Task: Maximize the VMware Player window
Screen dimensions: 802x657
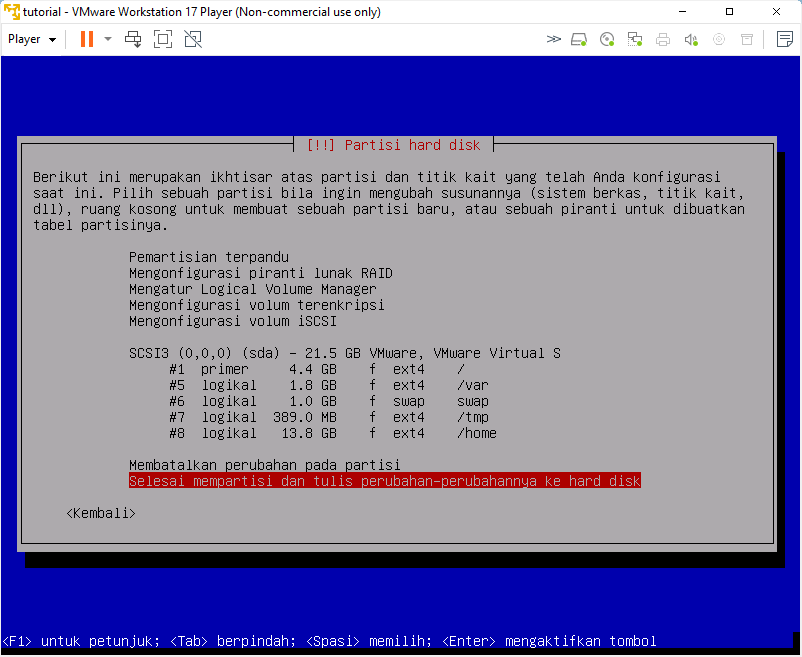Action: [x=729, y=11]
